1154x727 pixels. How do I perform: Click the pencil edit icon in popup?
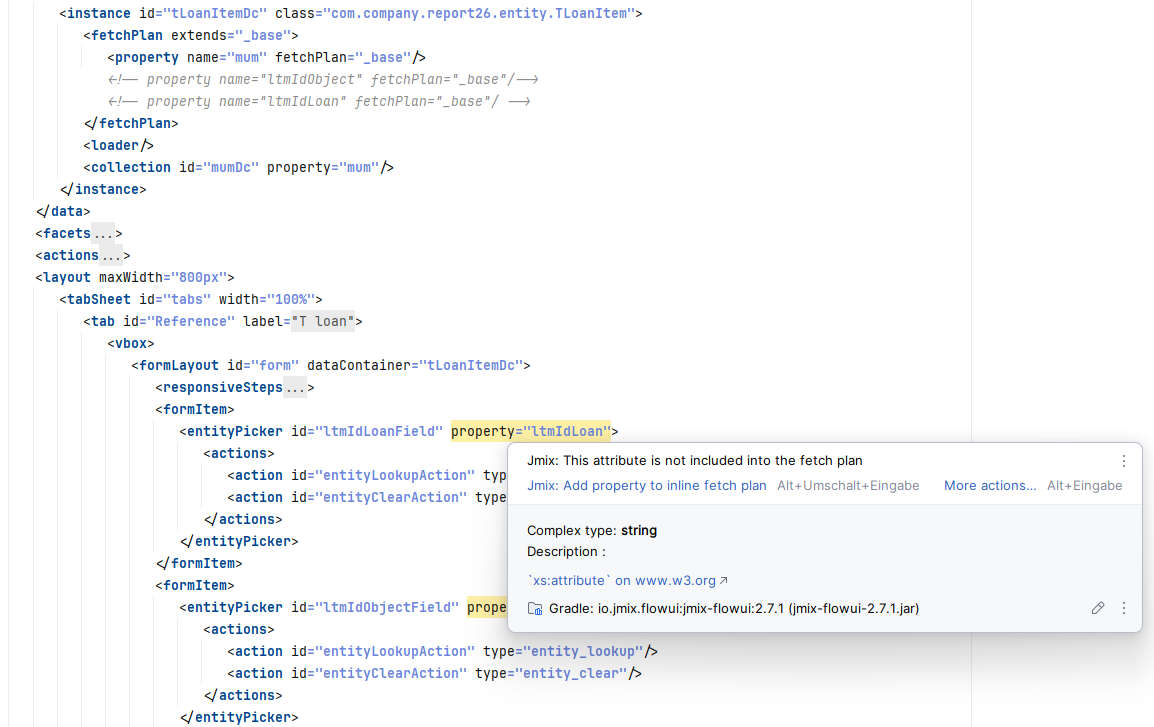1097,608
